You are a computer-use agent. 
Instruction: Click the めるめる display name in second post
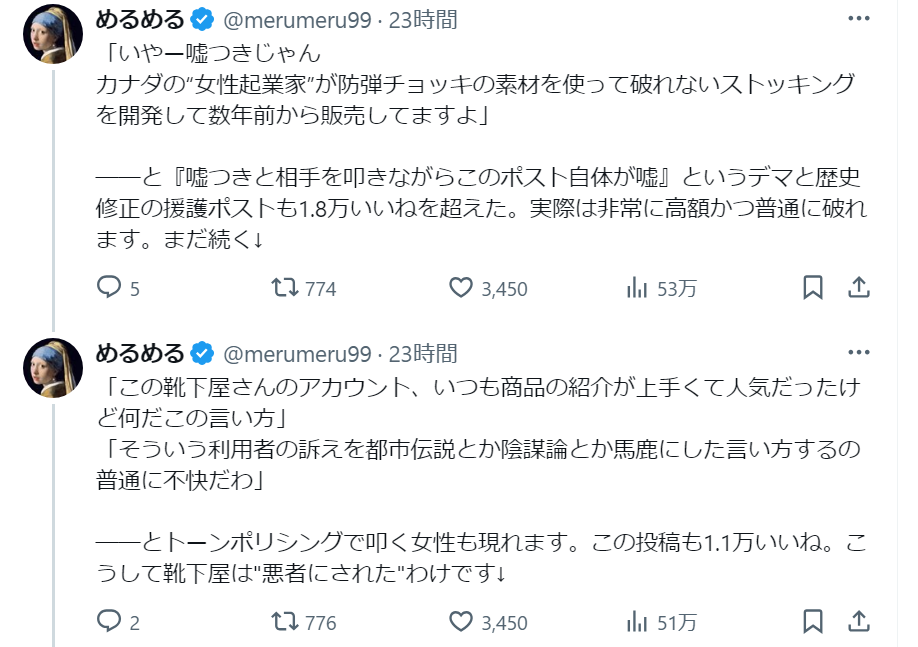[140, 354]
